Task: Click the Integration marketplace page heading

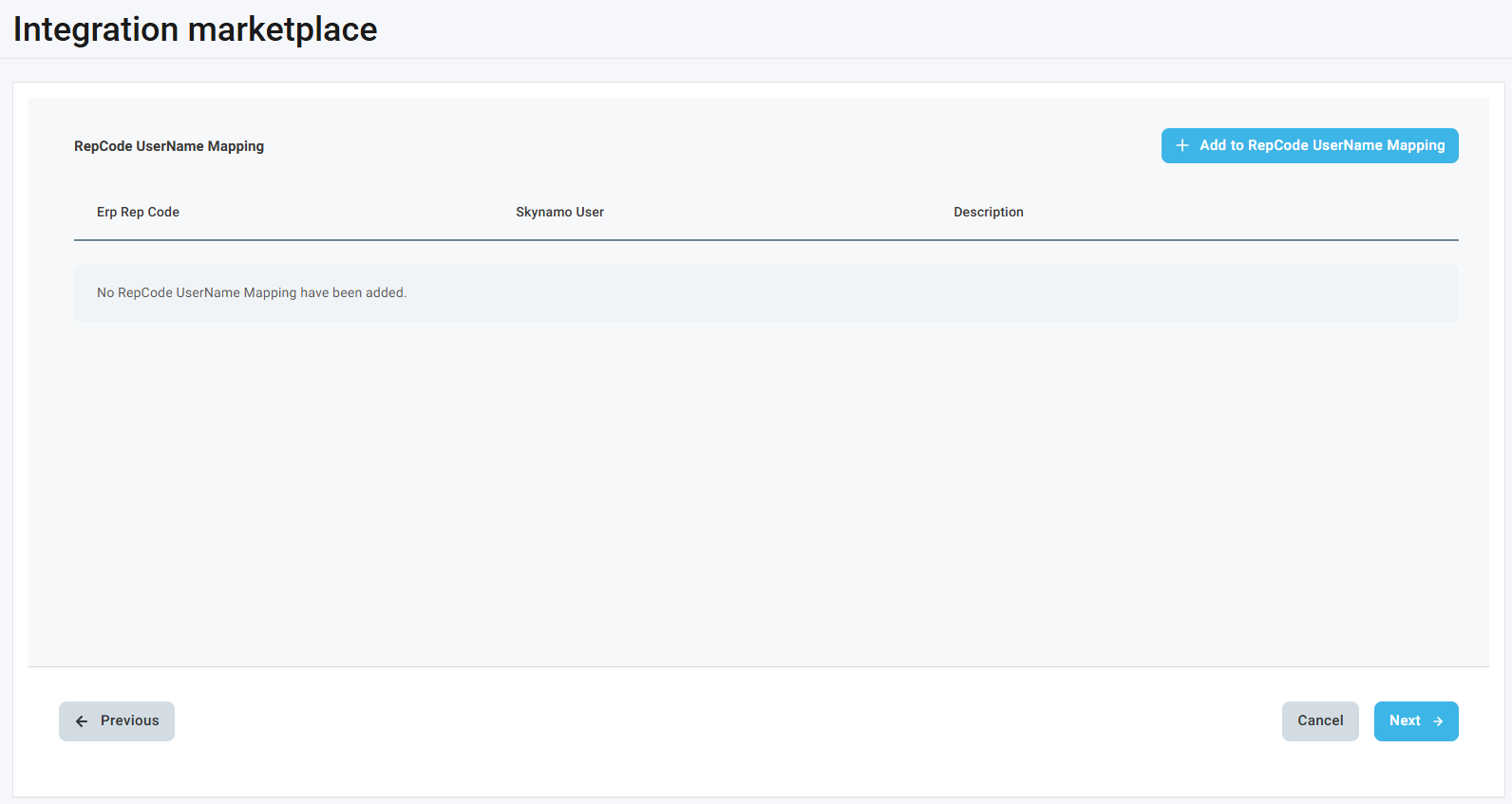Action: click(x=195, y=29)
